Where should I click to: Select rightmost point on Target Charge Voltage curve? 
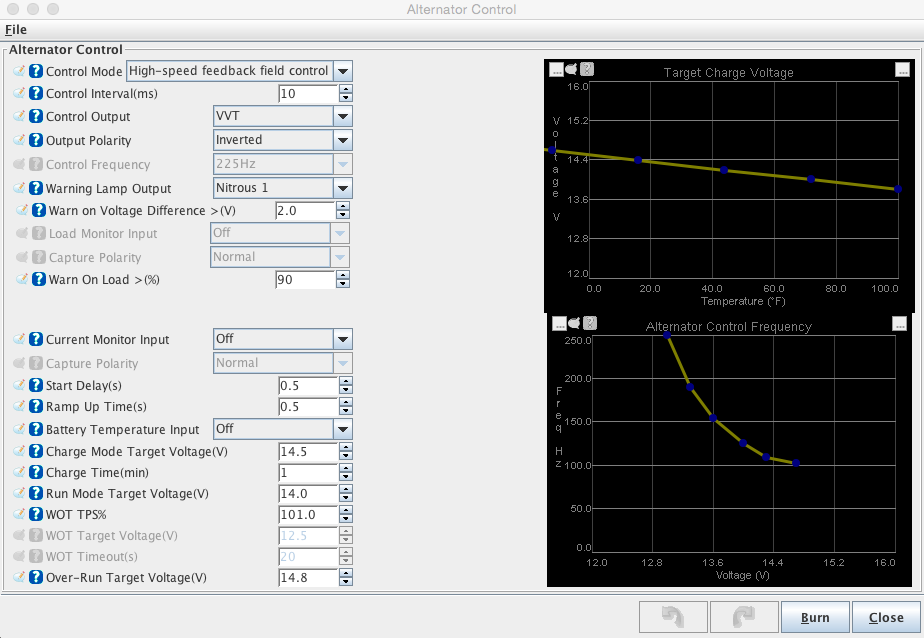pyautogui.click(x=897, y=189)
